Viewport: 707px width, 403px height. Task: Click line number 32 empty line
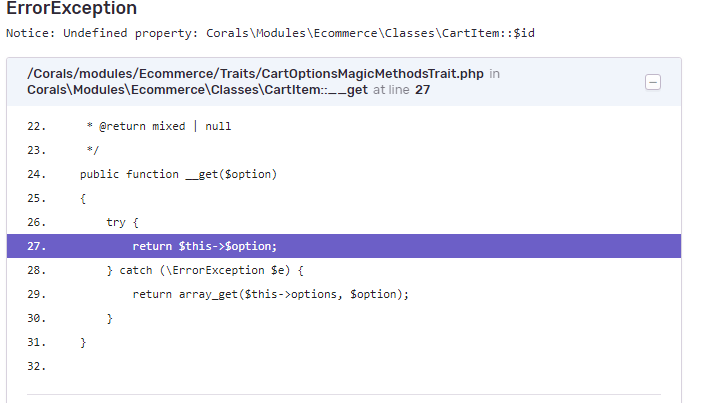pyautogui.click(x=37, y=366)
